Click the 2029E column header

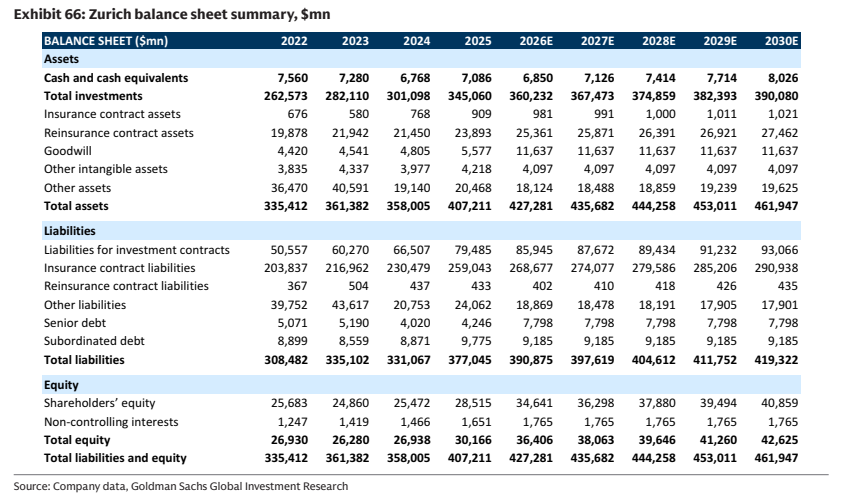tap(720, 41)
